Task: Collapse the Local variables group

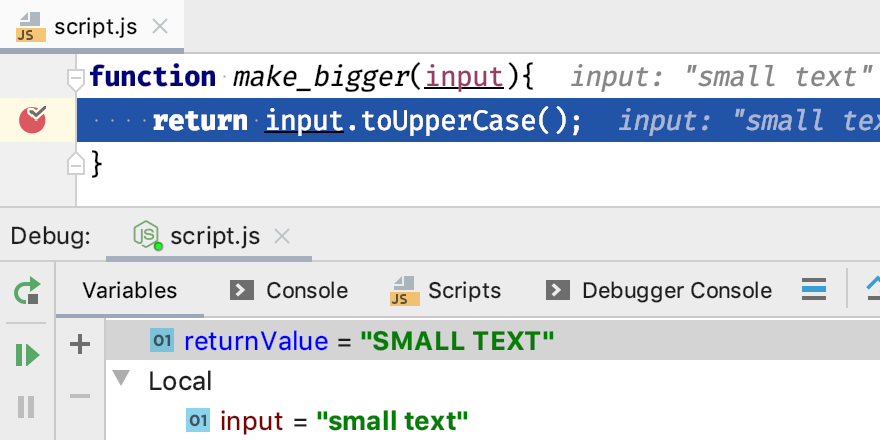Action: pyautogui.click(x=120, y=378)
